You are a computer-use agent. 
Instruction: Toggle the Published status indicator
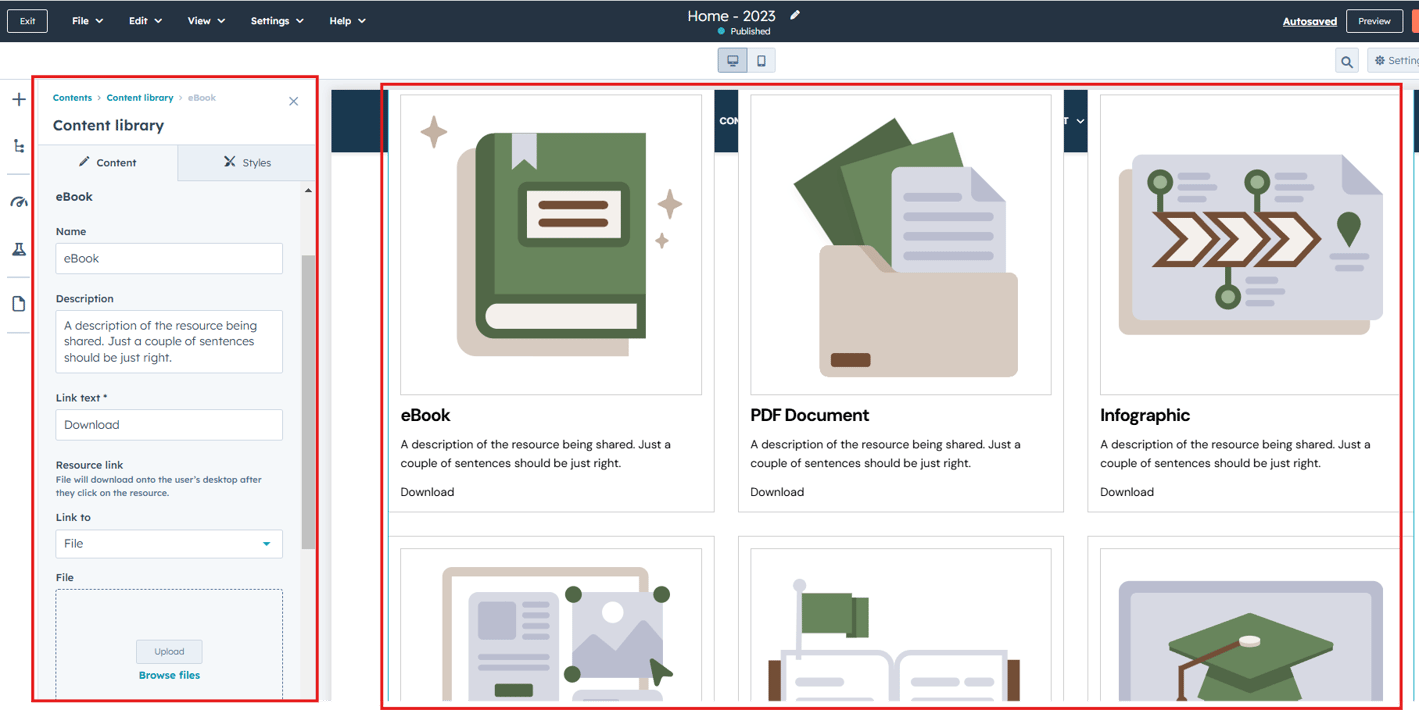745,31
